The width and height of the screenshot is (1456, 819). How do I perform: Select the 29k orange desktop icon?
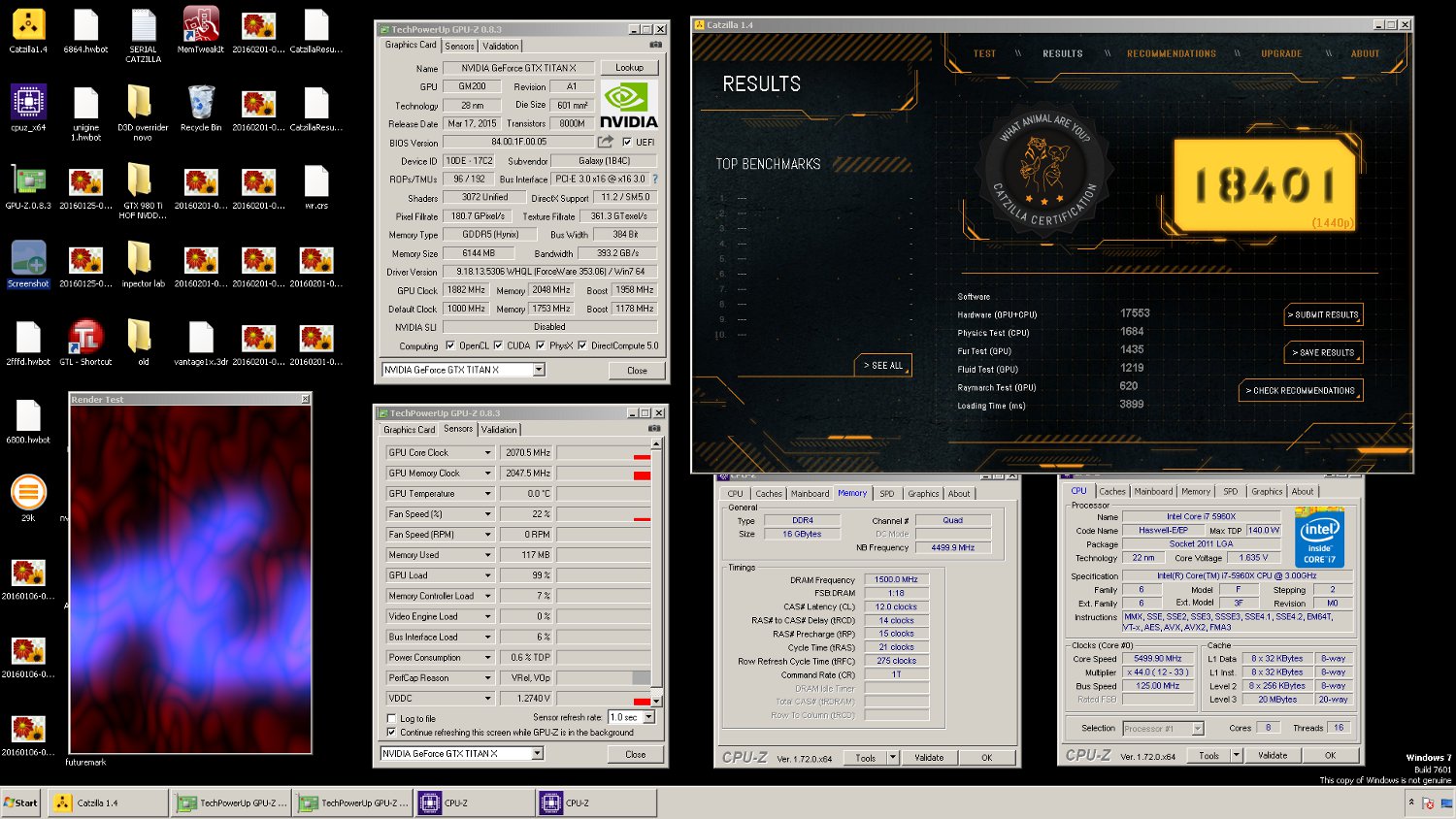(x=28, y=499)
